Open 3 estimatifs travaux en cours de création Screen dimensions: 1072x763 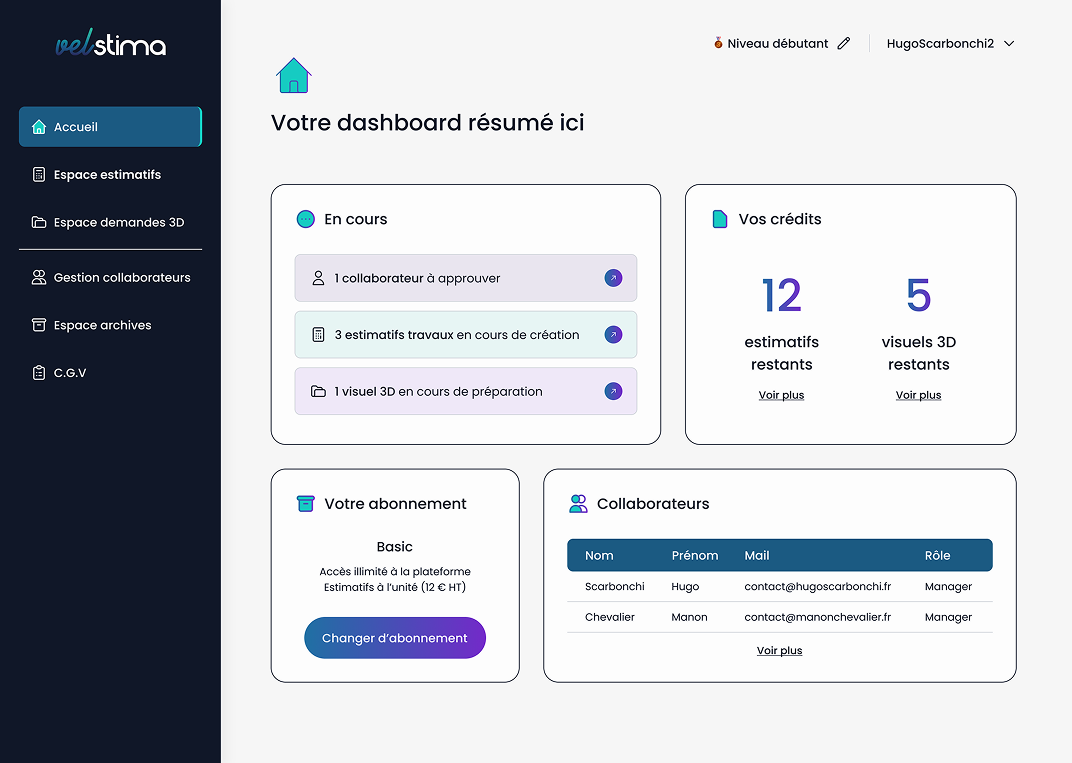pyautogui.click(x=466, y=335)
